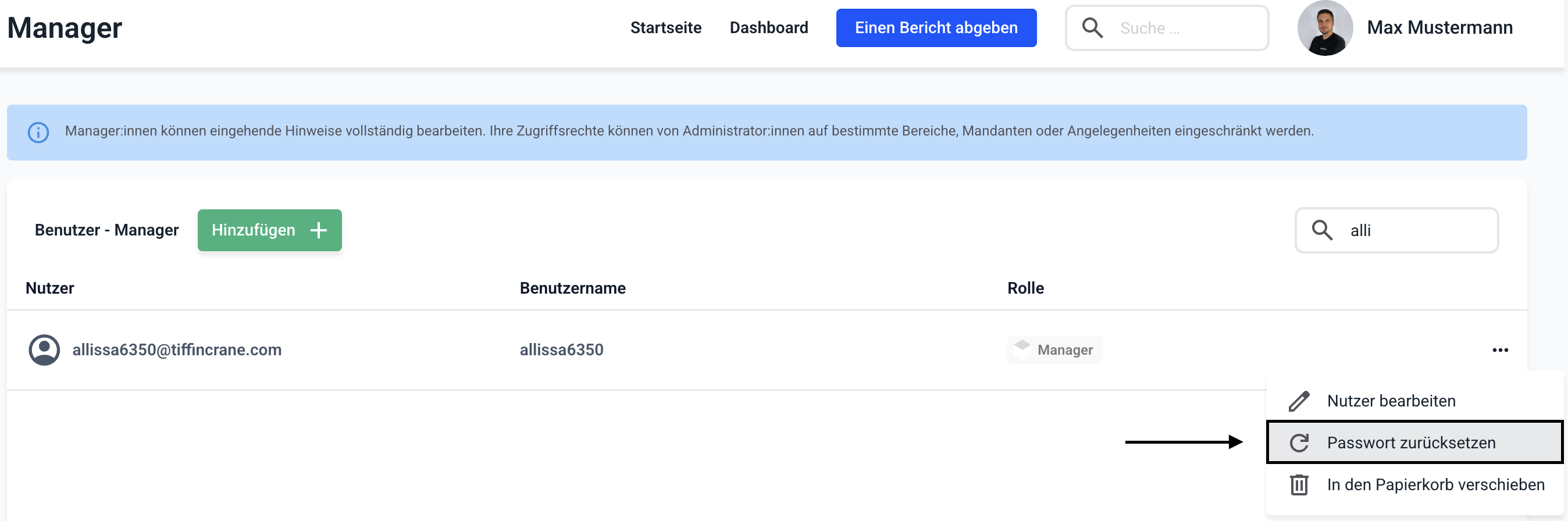
Task: Click the Manager role badge icon
Action: (1022, 347)
